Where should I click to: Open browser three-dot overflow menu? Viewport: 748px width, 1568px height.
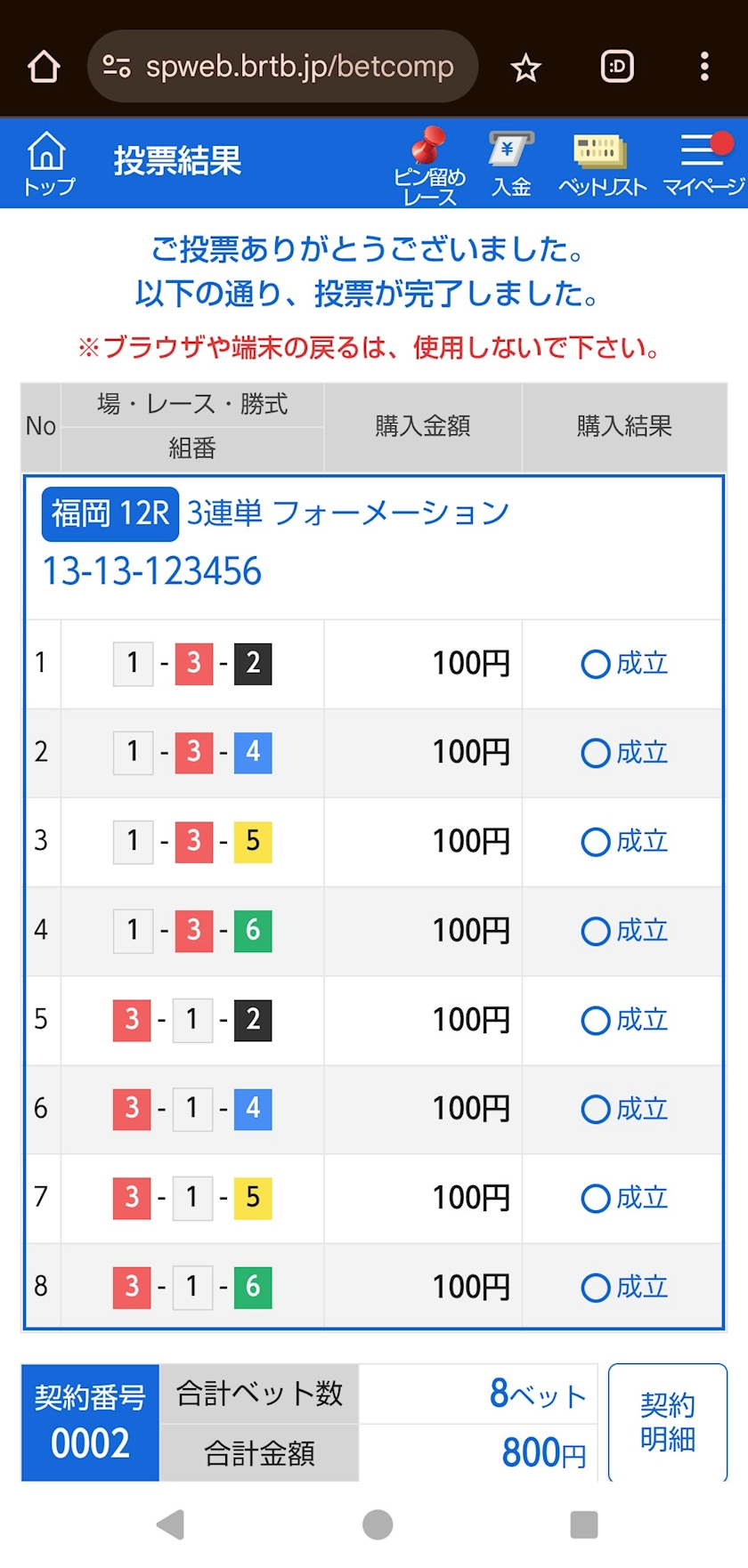click(x=704, y=67)
